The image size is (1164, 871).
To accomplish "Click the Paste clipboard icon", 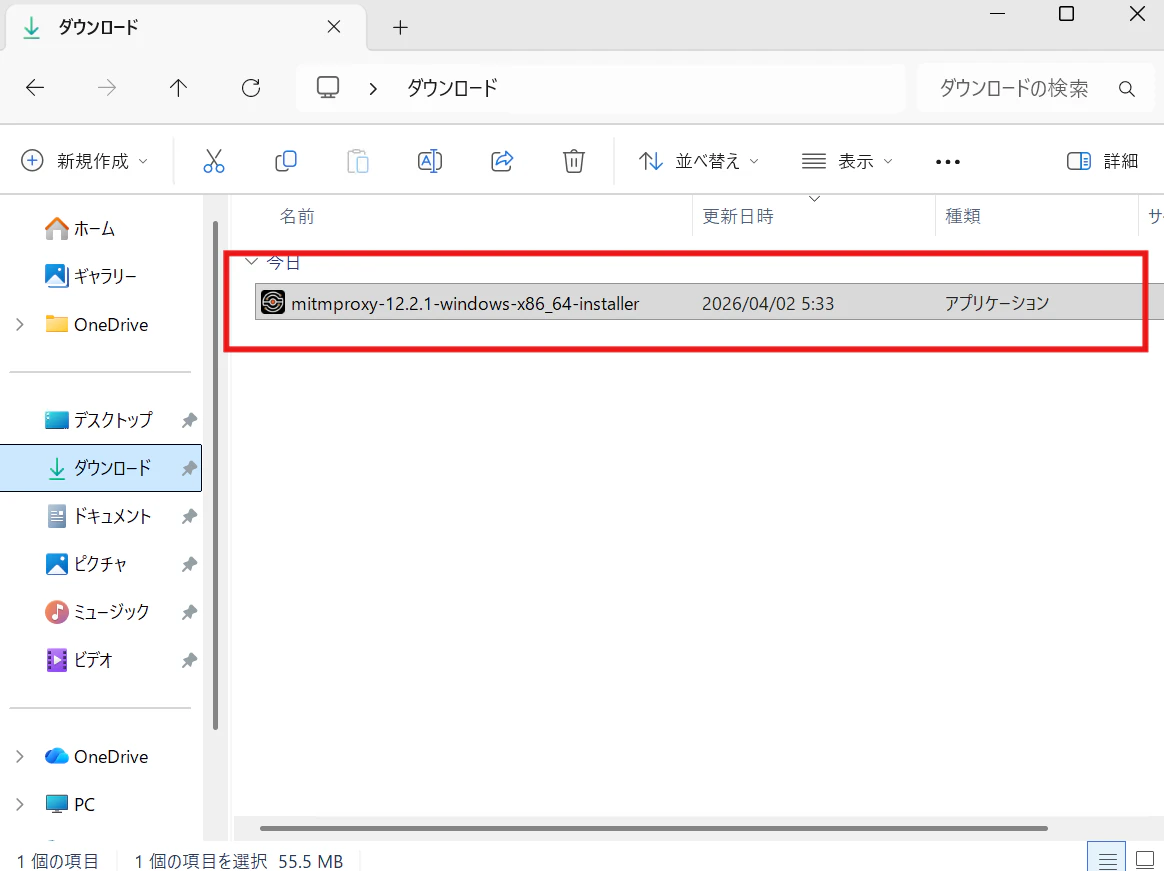I will (x=358, y=161).
